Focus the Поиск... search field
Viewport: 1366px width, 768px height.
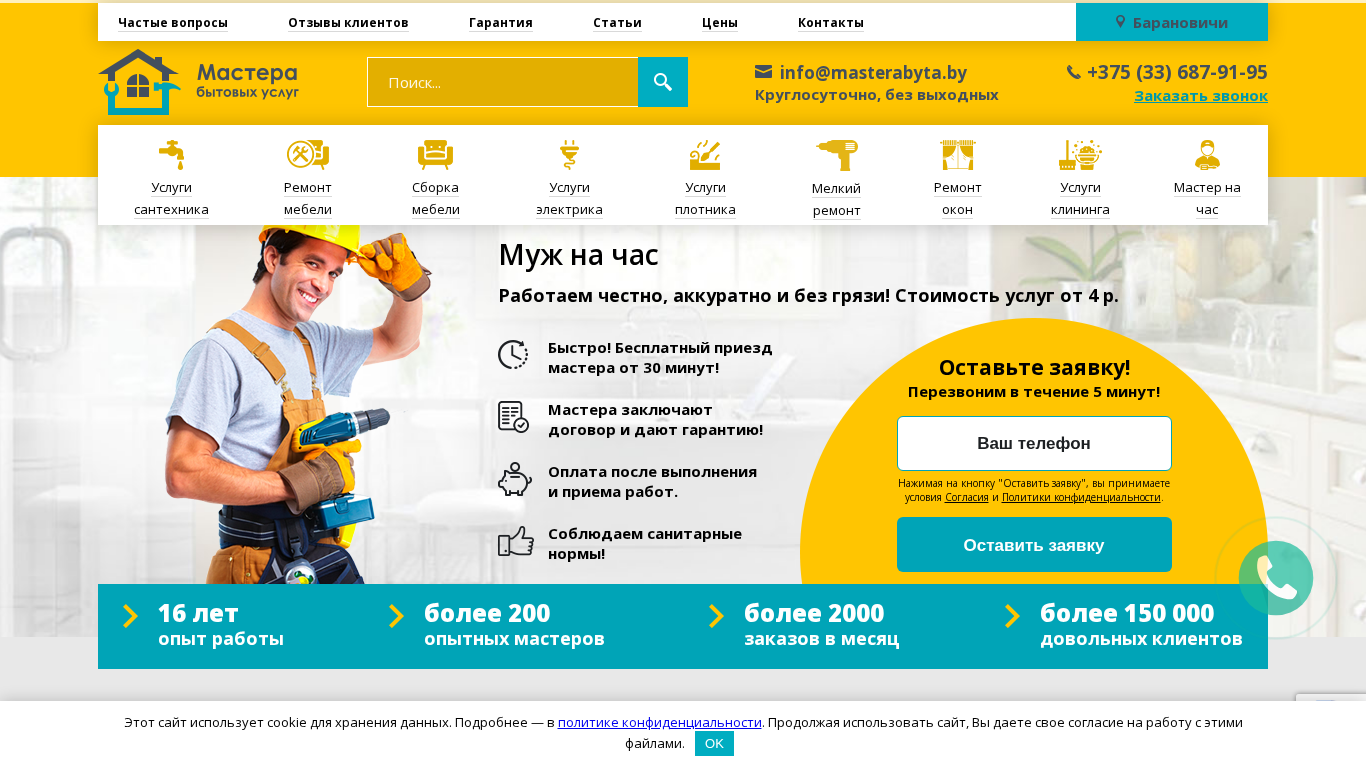click(x=503, y=82)
